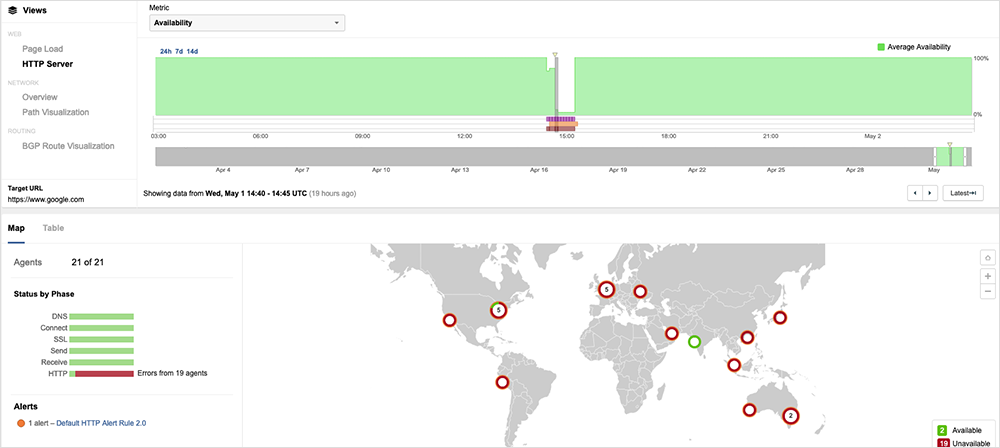
Task: Click the map home reset icon
Action: pyautogui.click(x=988, y=257)
